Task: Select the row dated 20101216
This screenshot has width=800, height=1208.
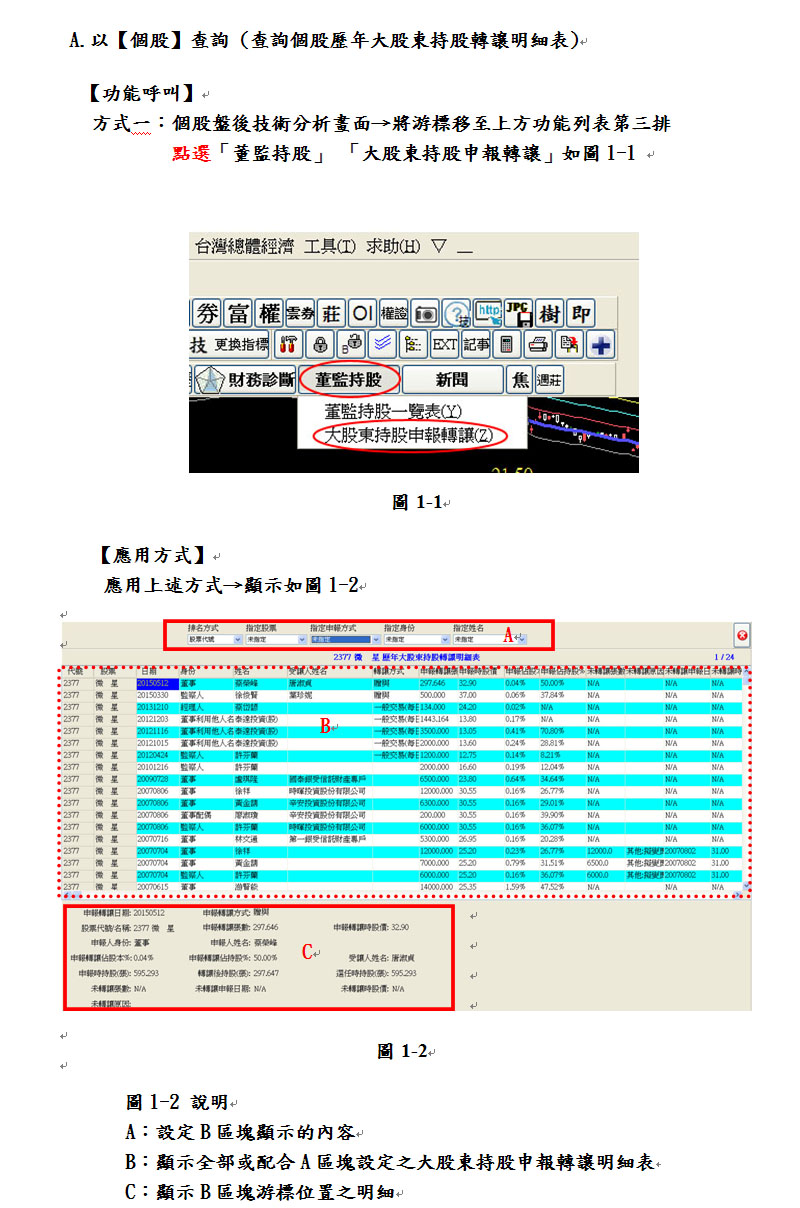Action: pyautogui.click(x=403, y=766)
